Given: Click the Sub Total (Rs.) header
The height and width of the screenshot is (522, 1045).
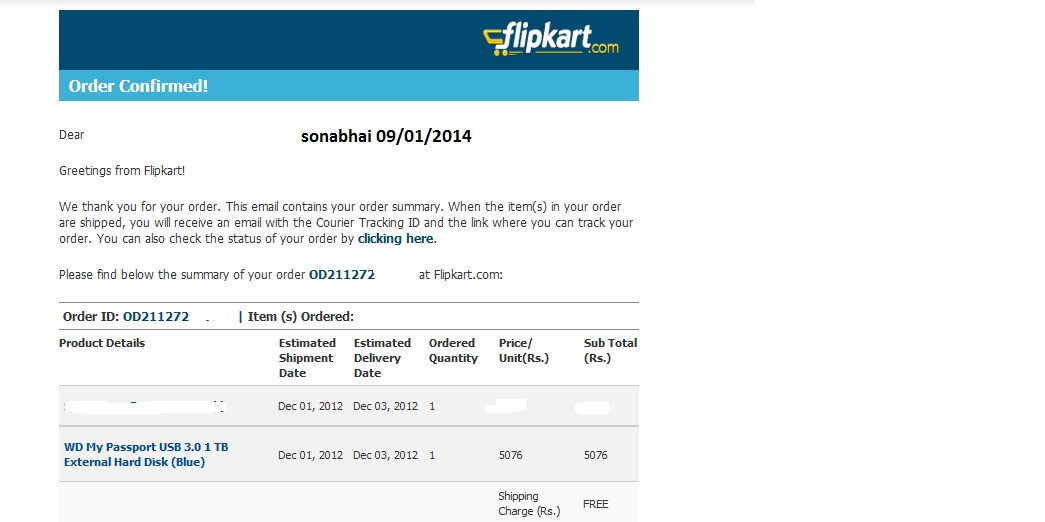Looking at the screenshot, I should (x=610, y=351).
